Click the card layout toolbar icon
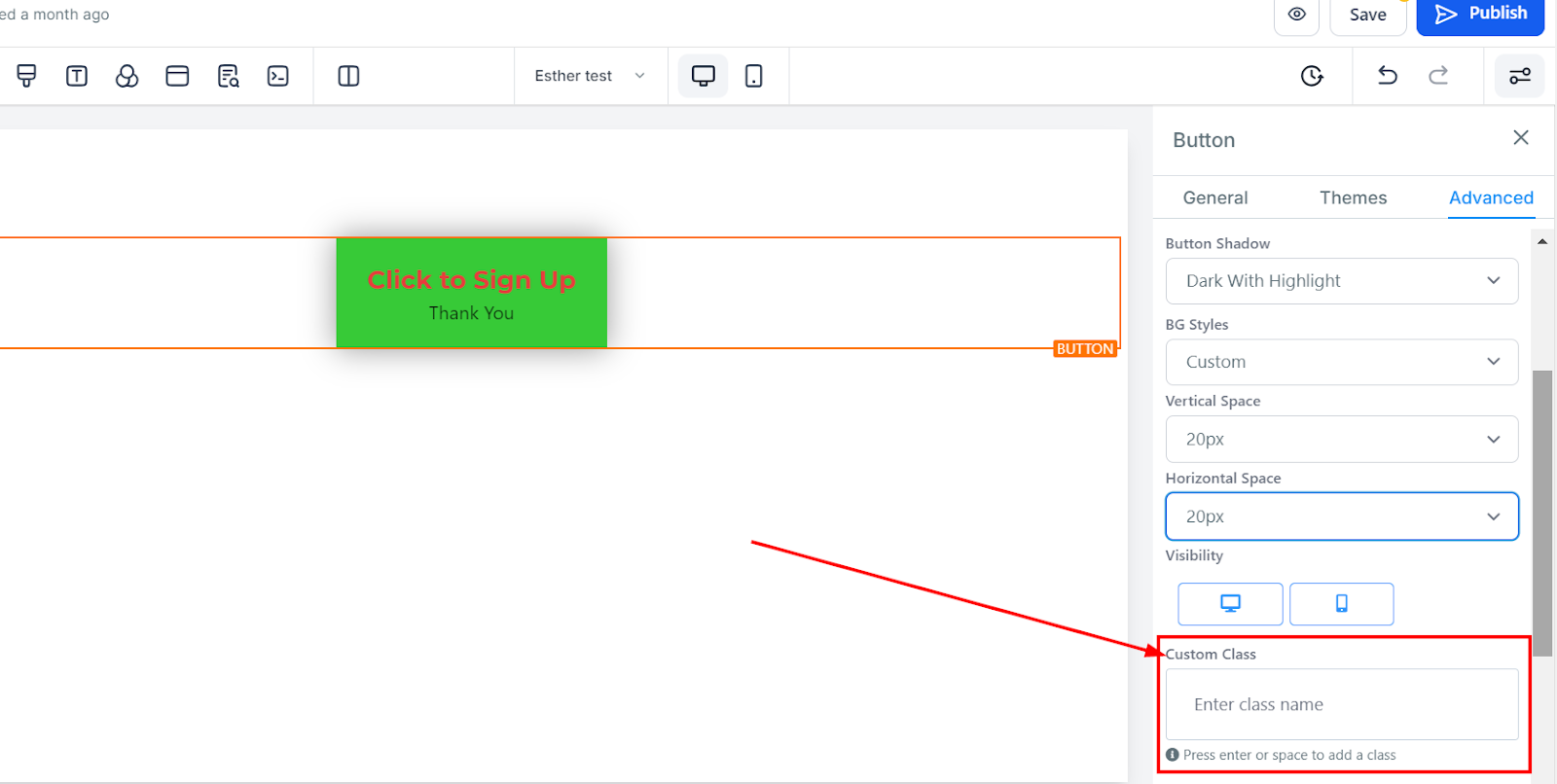 click(177, 76)
